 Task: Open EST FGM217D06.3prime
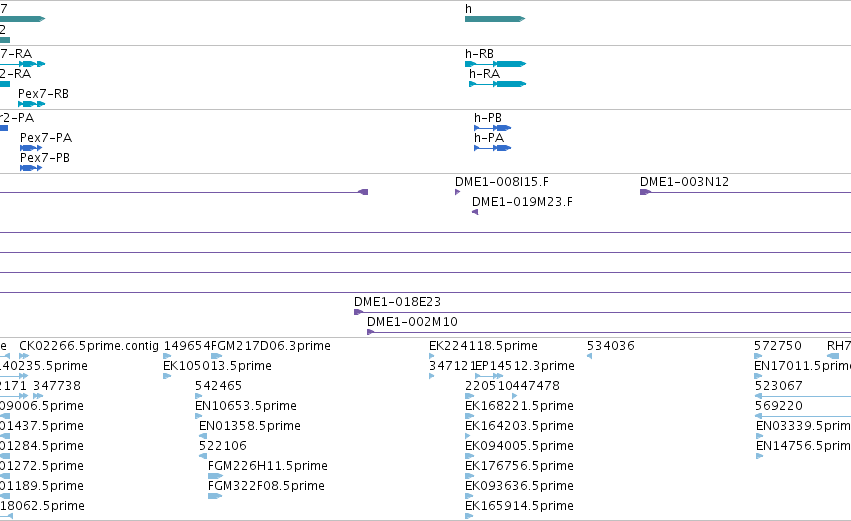216,356
